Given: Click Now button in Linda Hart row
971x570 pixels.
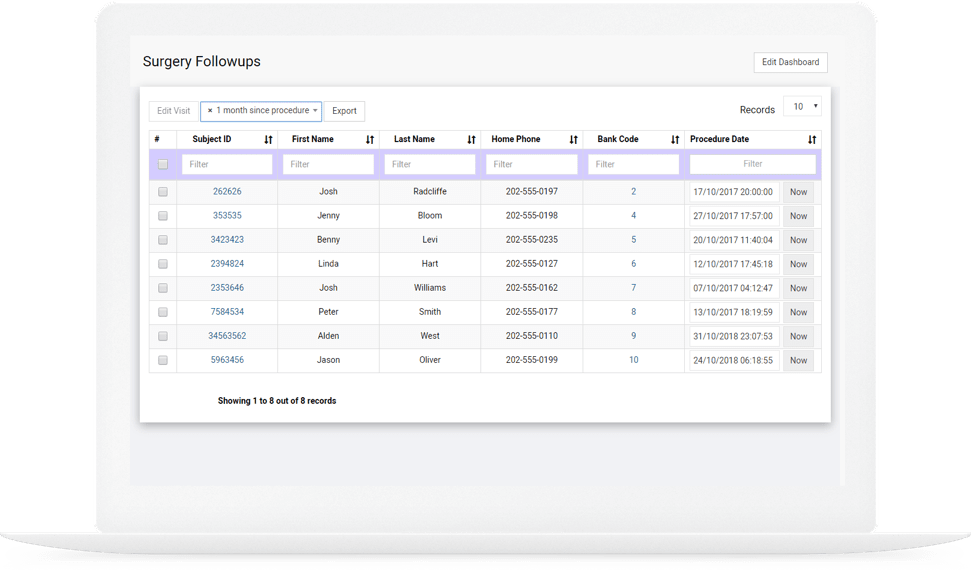Looking at the screenshot, I should (x=798, y=265).
